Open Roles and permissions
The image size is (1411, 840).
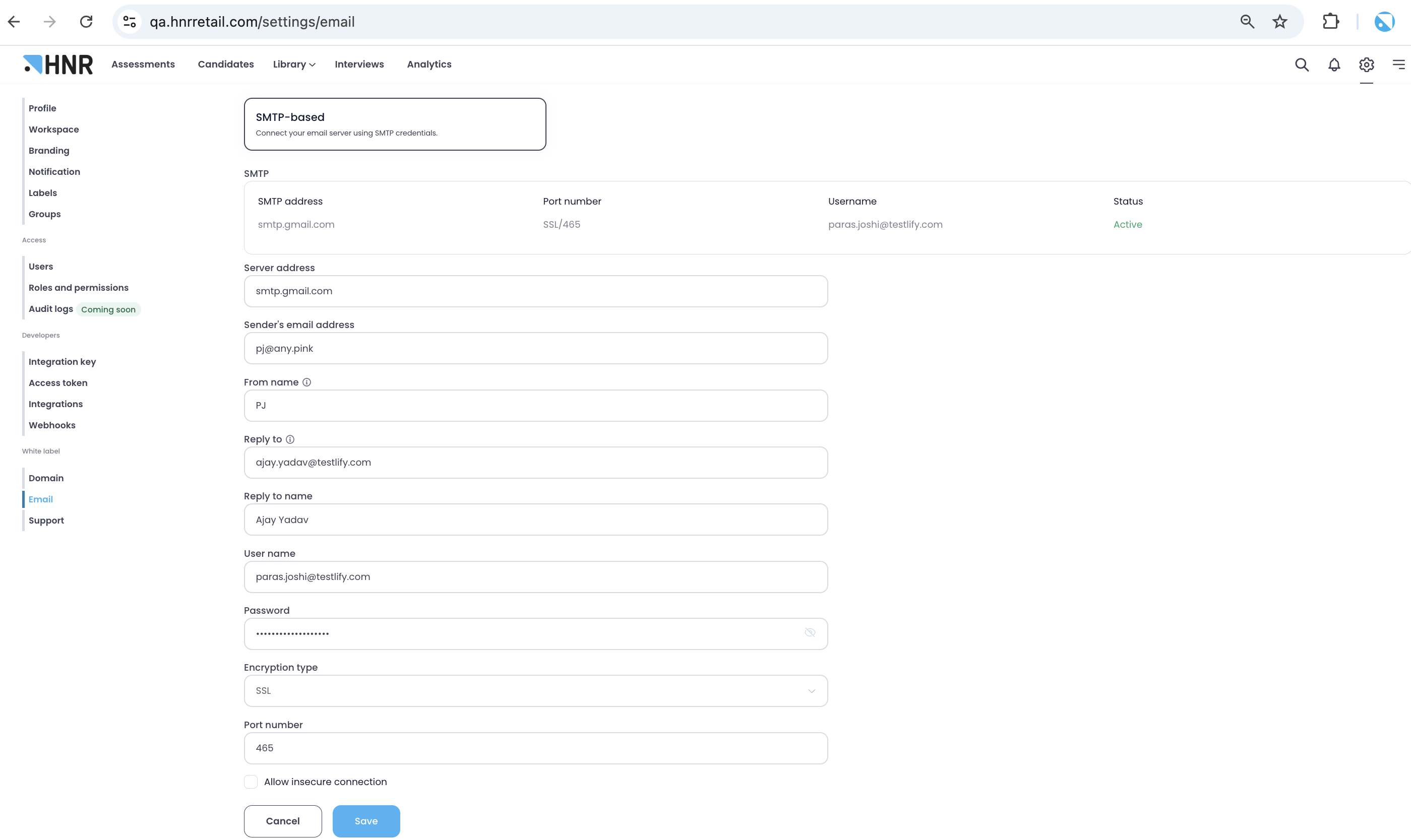[x=79, y=288]
